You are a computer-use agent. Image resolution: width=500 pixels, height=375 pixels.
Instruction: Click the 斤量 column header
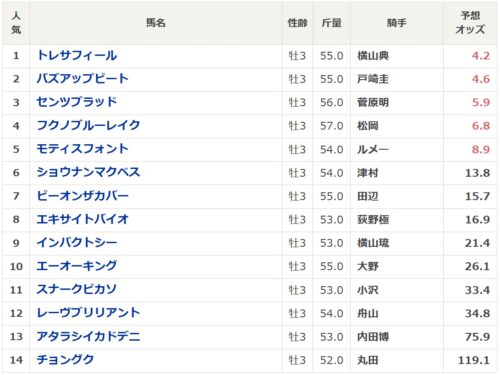331,23
